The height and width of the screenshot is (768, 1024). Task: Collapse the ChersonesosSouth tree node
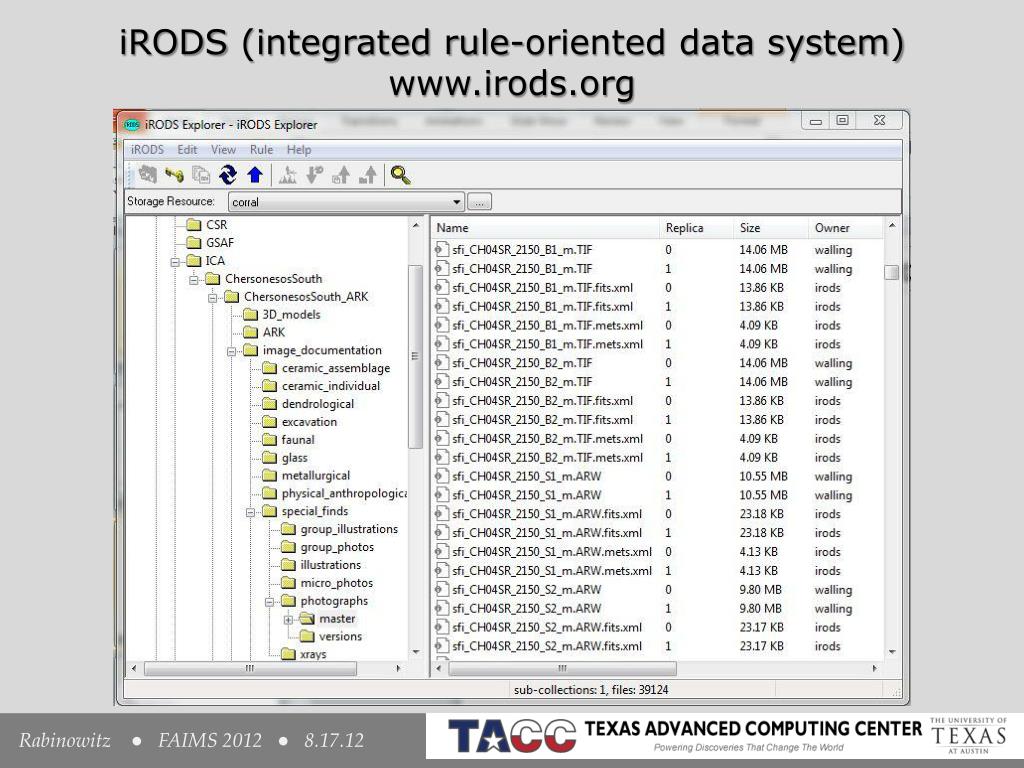[x=194, y=280]
